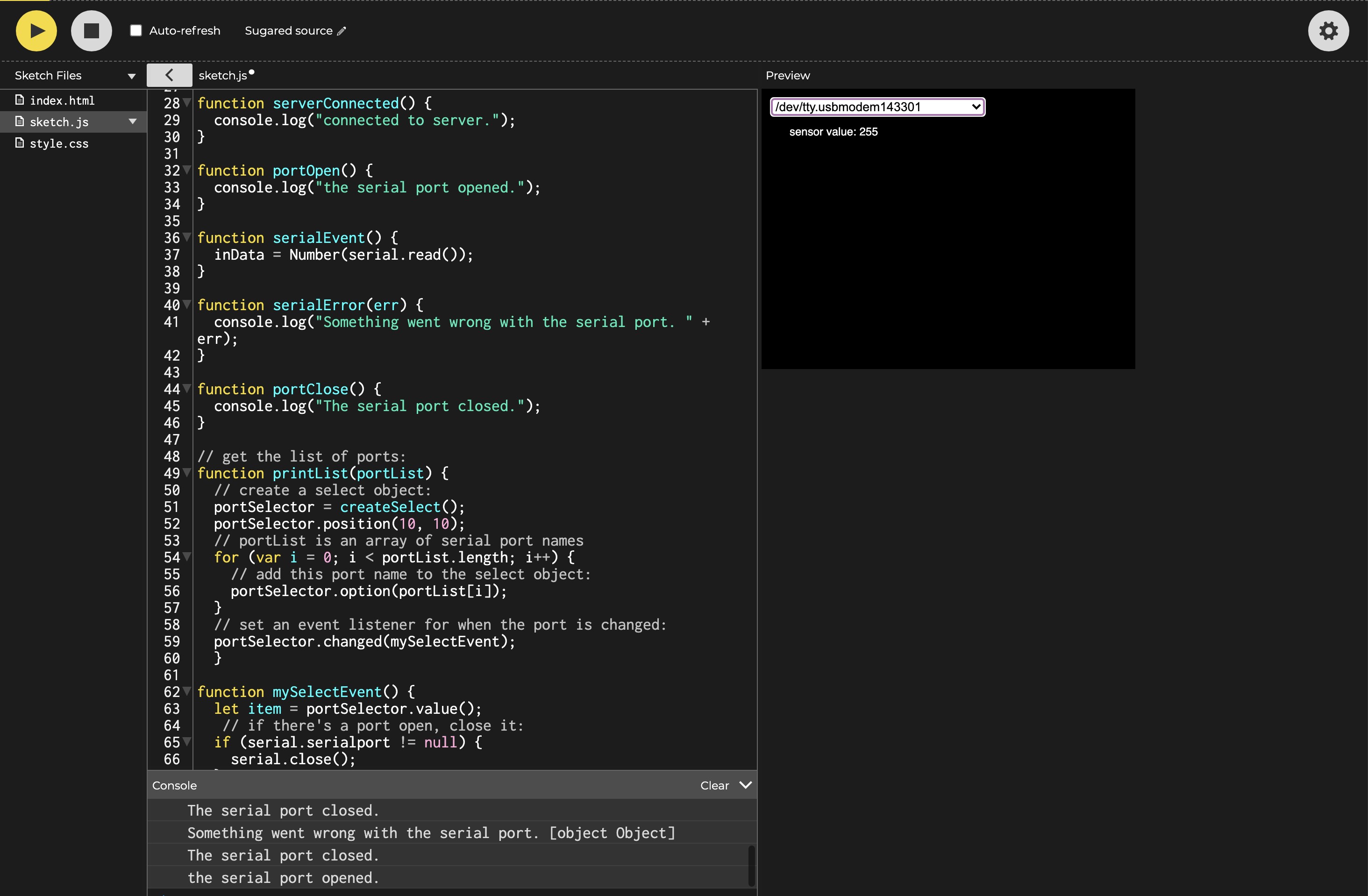This screenshot has height=896, width=1368.
Task: Edit sketch name with pencil icon
Action: coord(342,31)
